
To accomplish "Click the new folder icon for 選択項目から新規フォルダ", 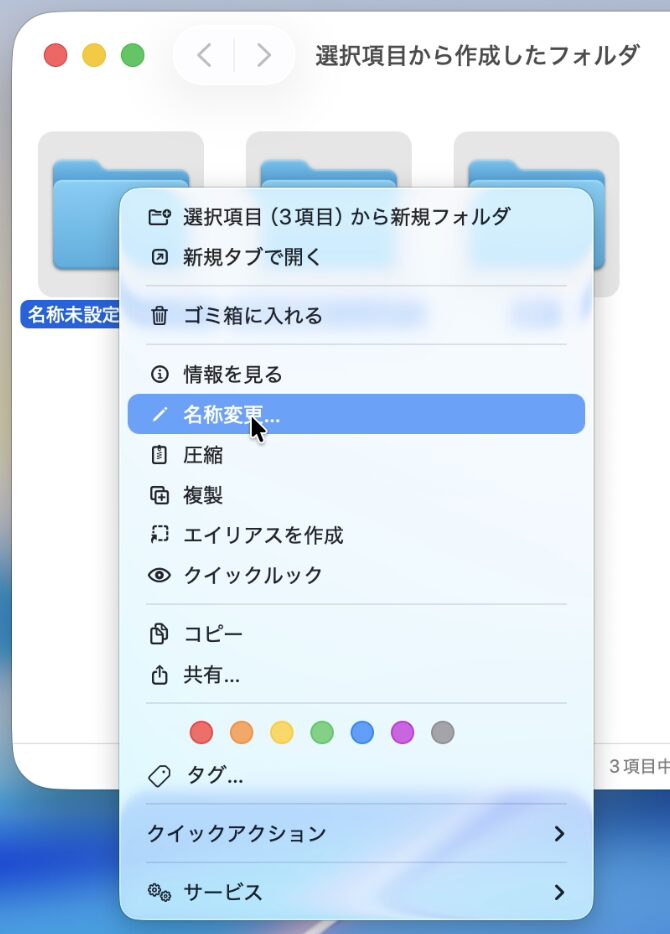I will click(159, 217).
